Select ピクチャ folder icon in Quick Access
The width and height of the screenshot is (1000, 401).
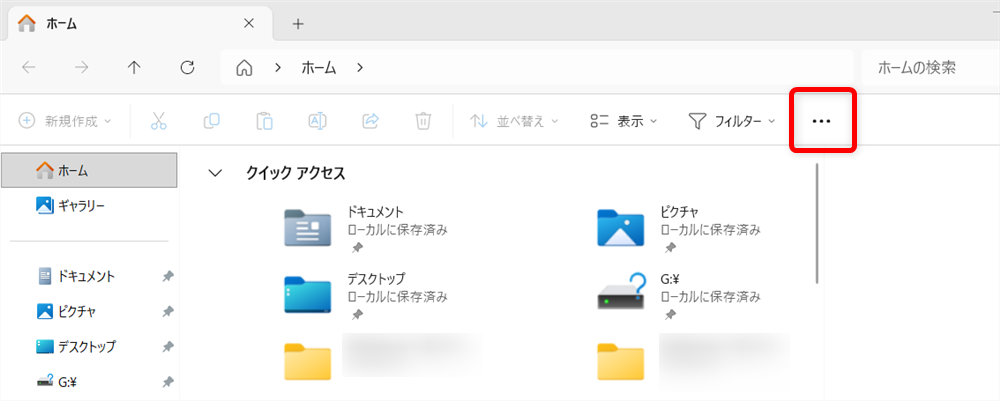621,228
